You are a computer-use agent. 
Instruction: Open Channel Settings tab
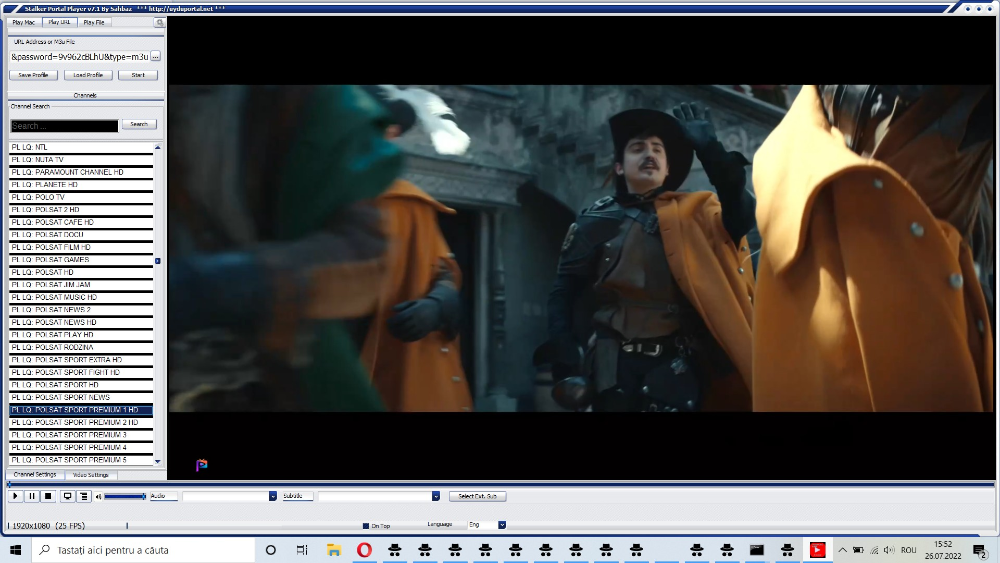pos(35,475)
